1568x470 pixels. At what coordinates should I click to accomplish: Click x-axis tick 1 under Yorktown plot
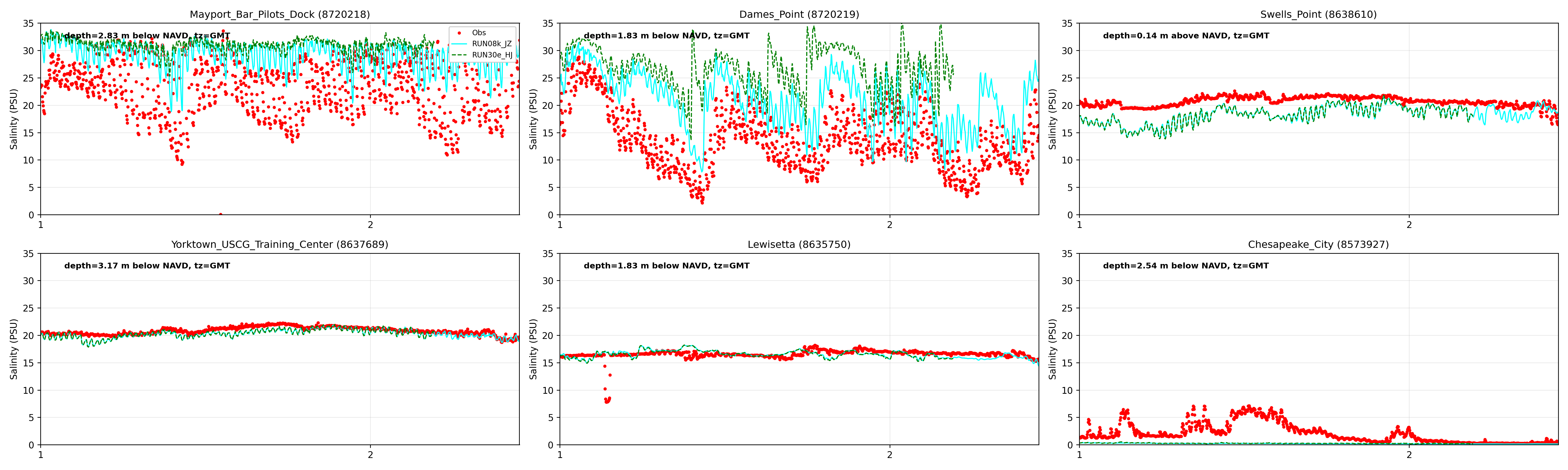tap(41, 455)
